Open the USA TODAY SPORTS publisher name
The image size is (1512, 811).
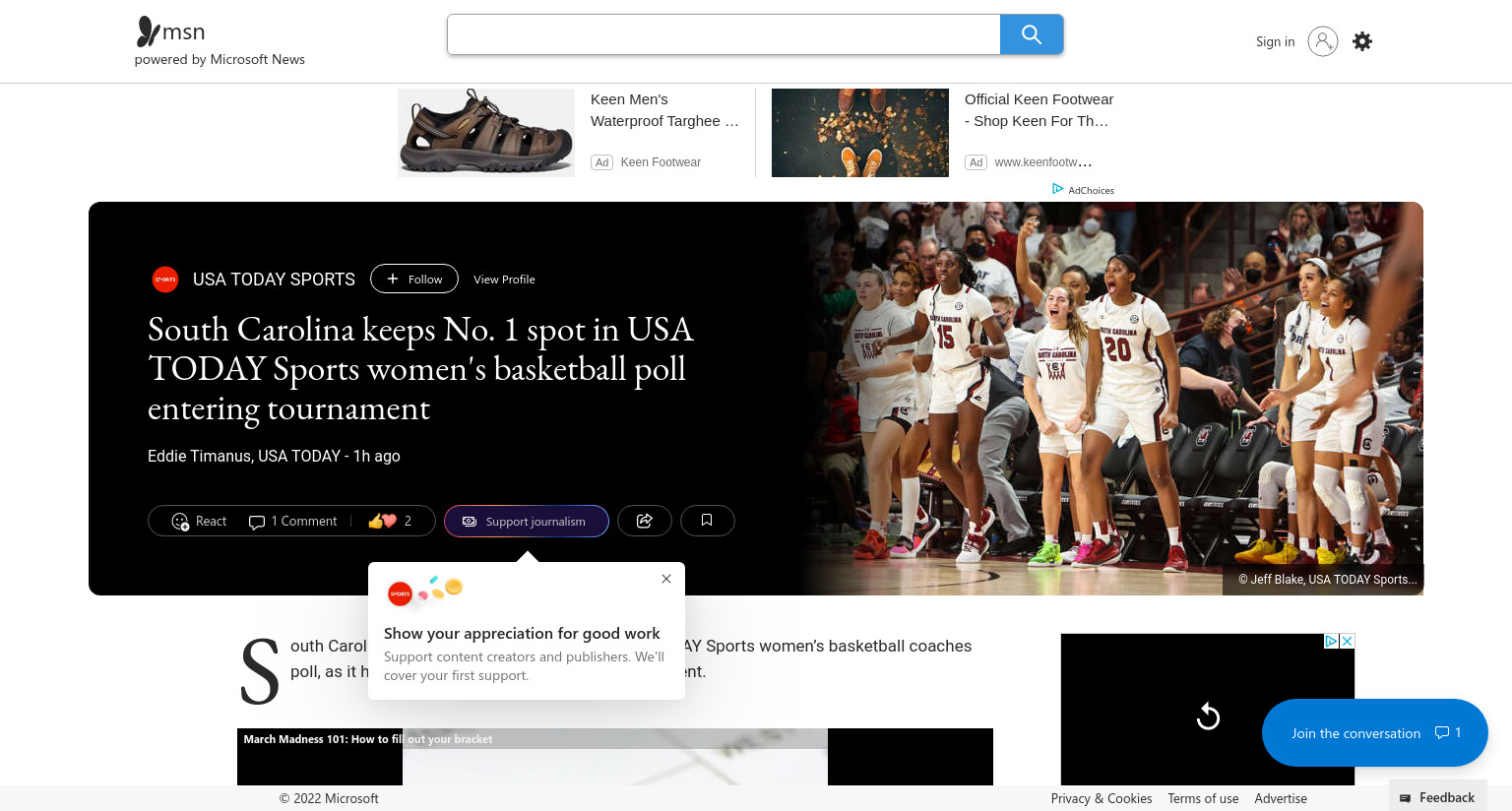(274, 280)
